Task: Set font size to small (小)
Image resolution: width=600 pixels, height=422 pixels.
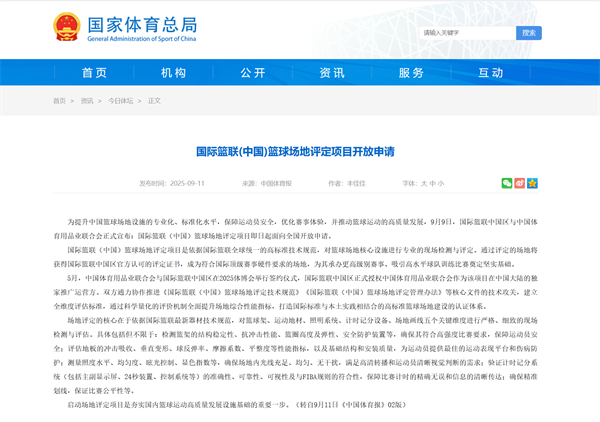Action: pyautogui.click(x=441, y=184)
